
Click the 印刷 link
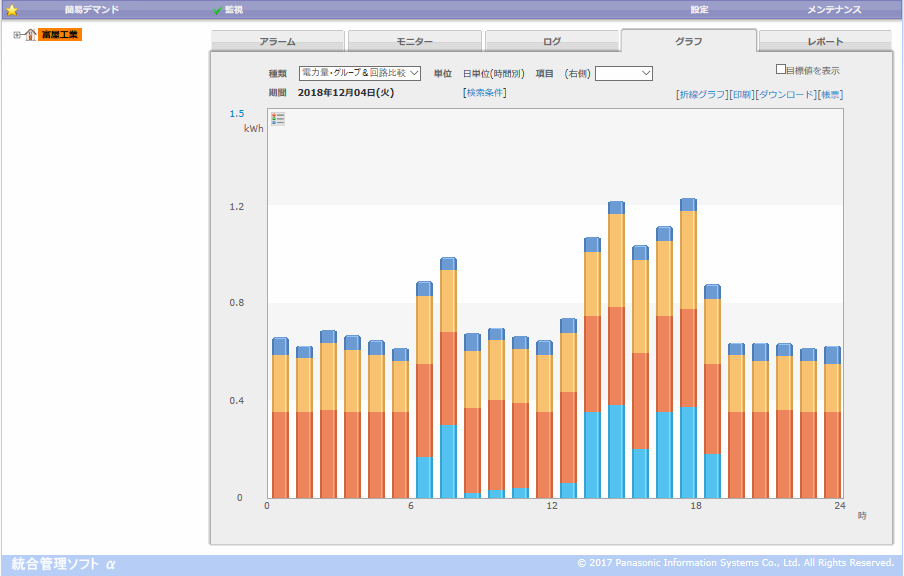[741, 95]
